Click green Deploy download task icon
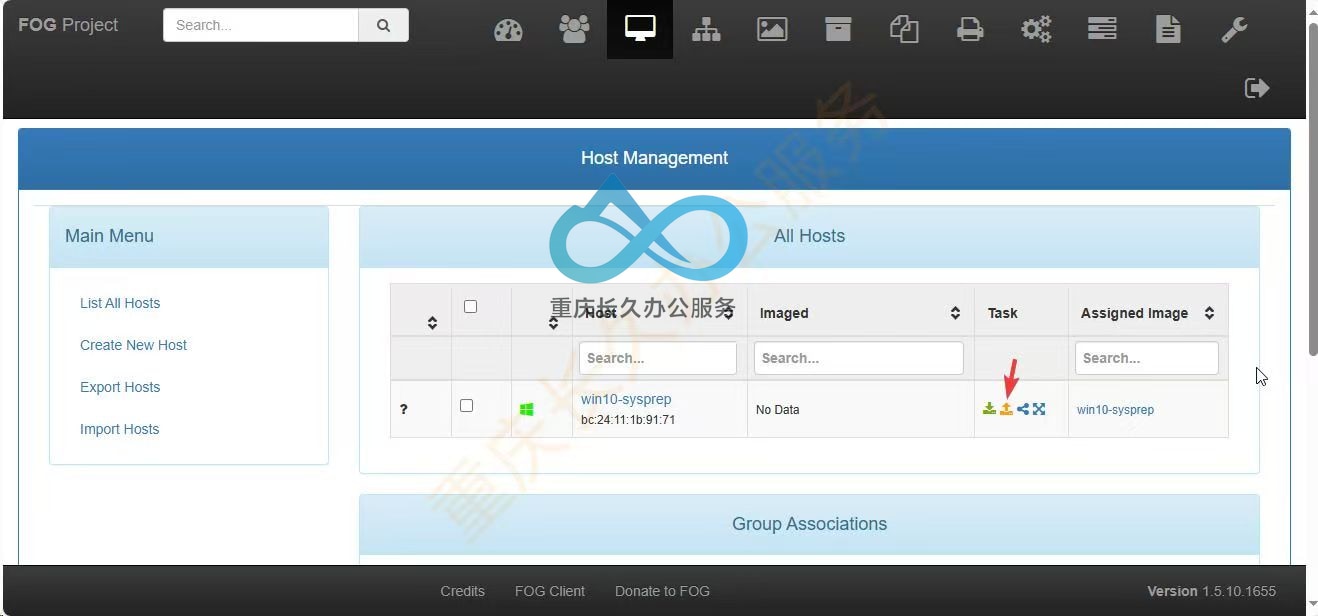Screen dimensions: 1318x616 tap(989, 409)
